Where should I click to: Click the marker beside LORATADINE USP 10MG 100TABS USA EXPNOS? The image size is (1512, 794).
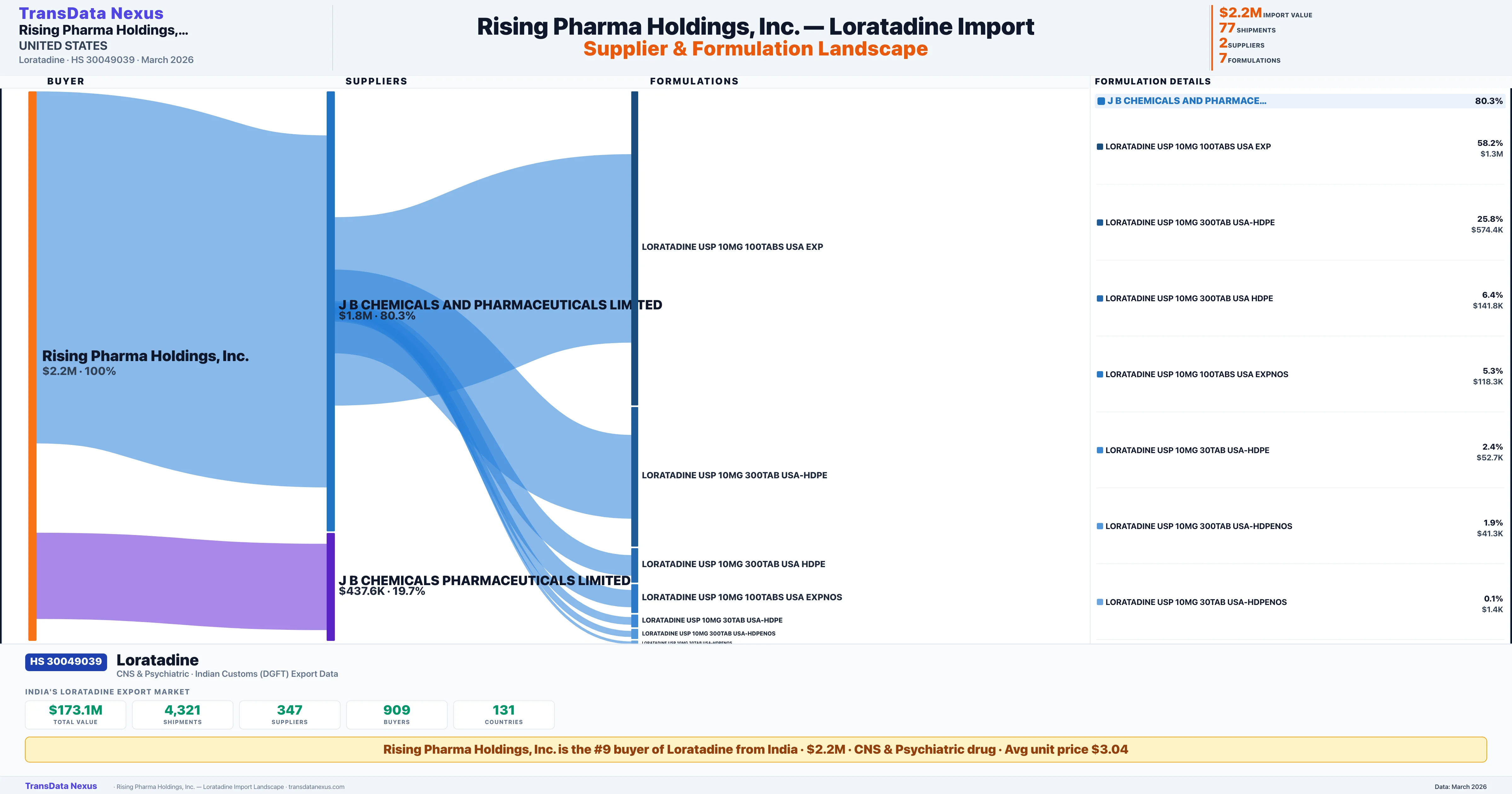tap(1100, 373)
